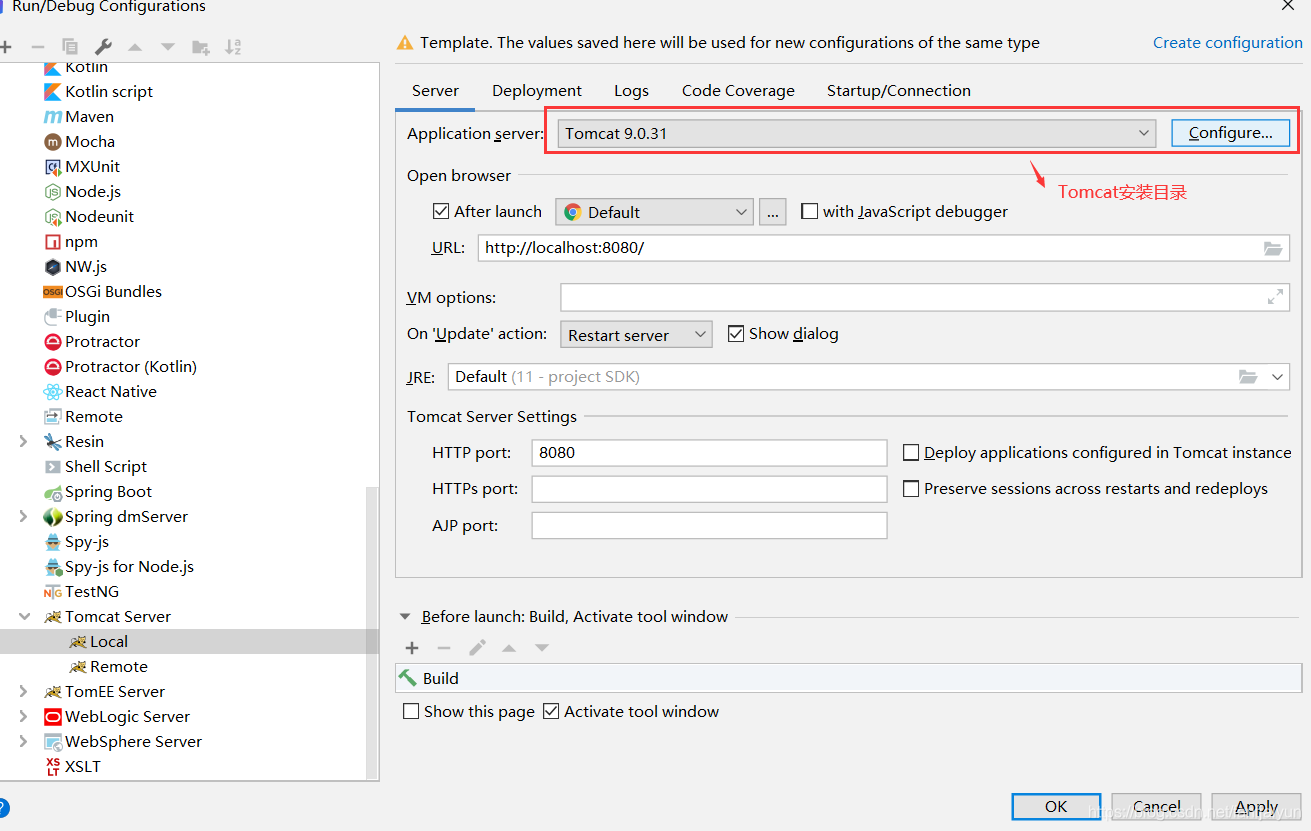
Task: Edit the Before launch task with pencil icon
Action: click(477, 648)
